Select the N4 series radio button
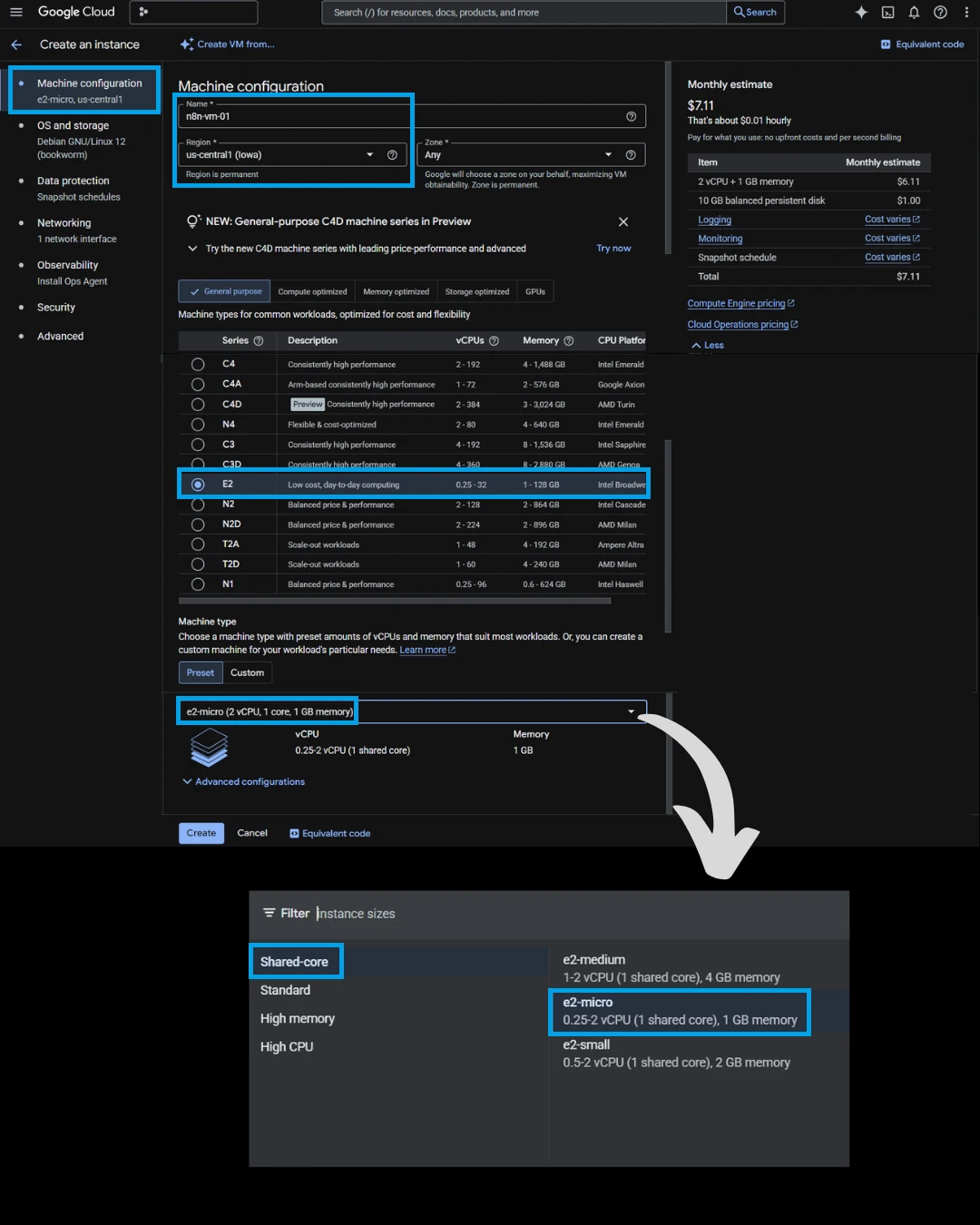Viewport: 980px width, 1225px height. (x=198, y=424)
